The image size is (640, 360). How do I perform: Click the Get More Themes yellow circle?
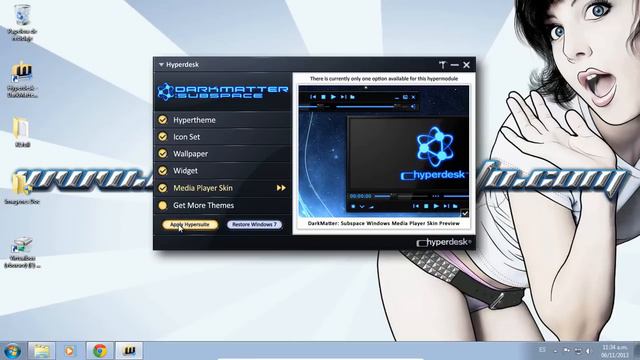click(163, 205)
